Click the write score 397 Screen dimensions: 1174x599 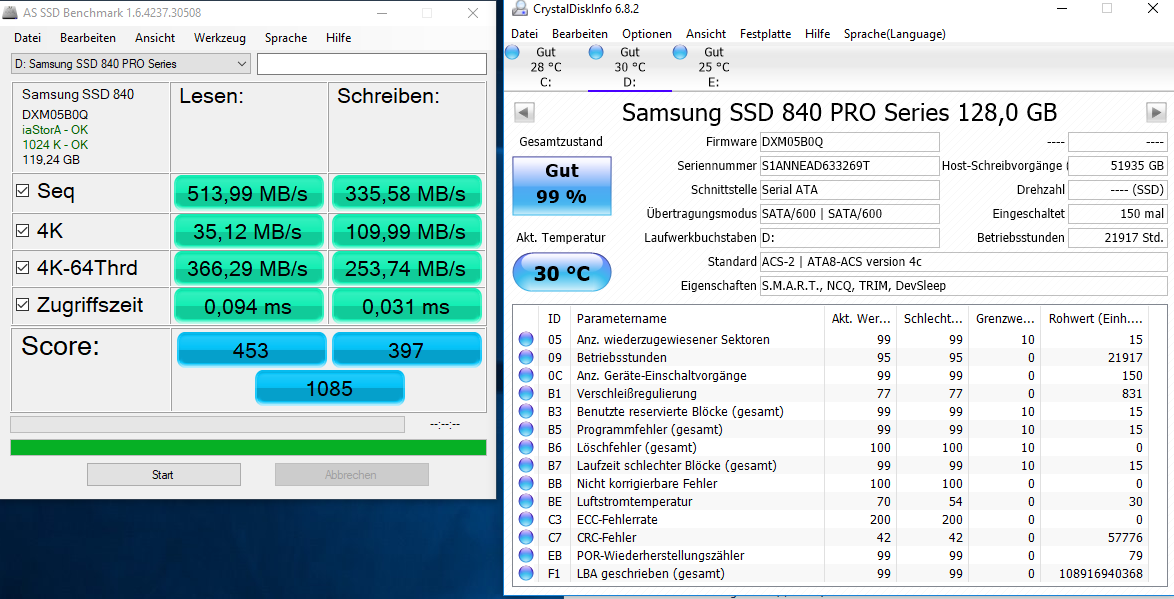tap(407, 350)
